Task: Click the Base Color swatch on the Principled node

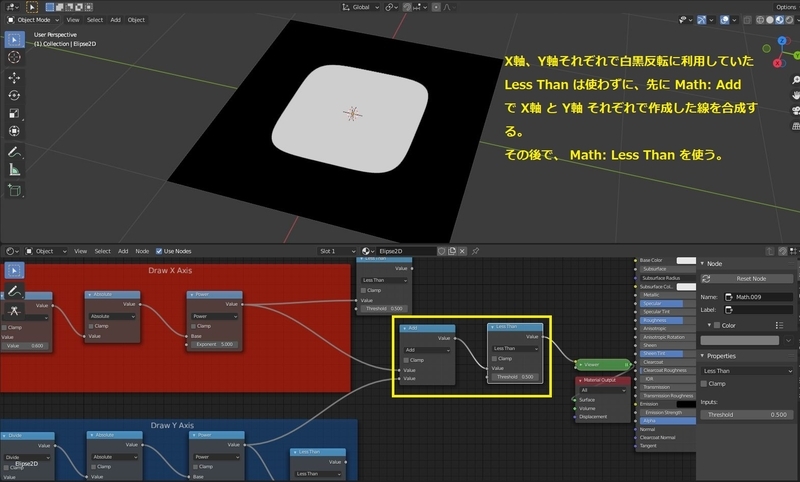Action: (x=686, y=260)
